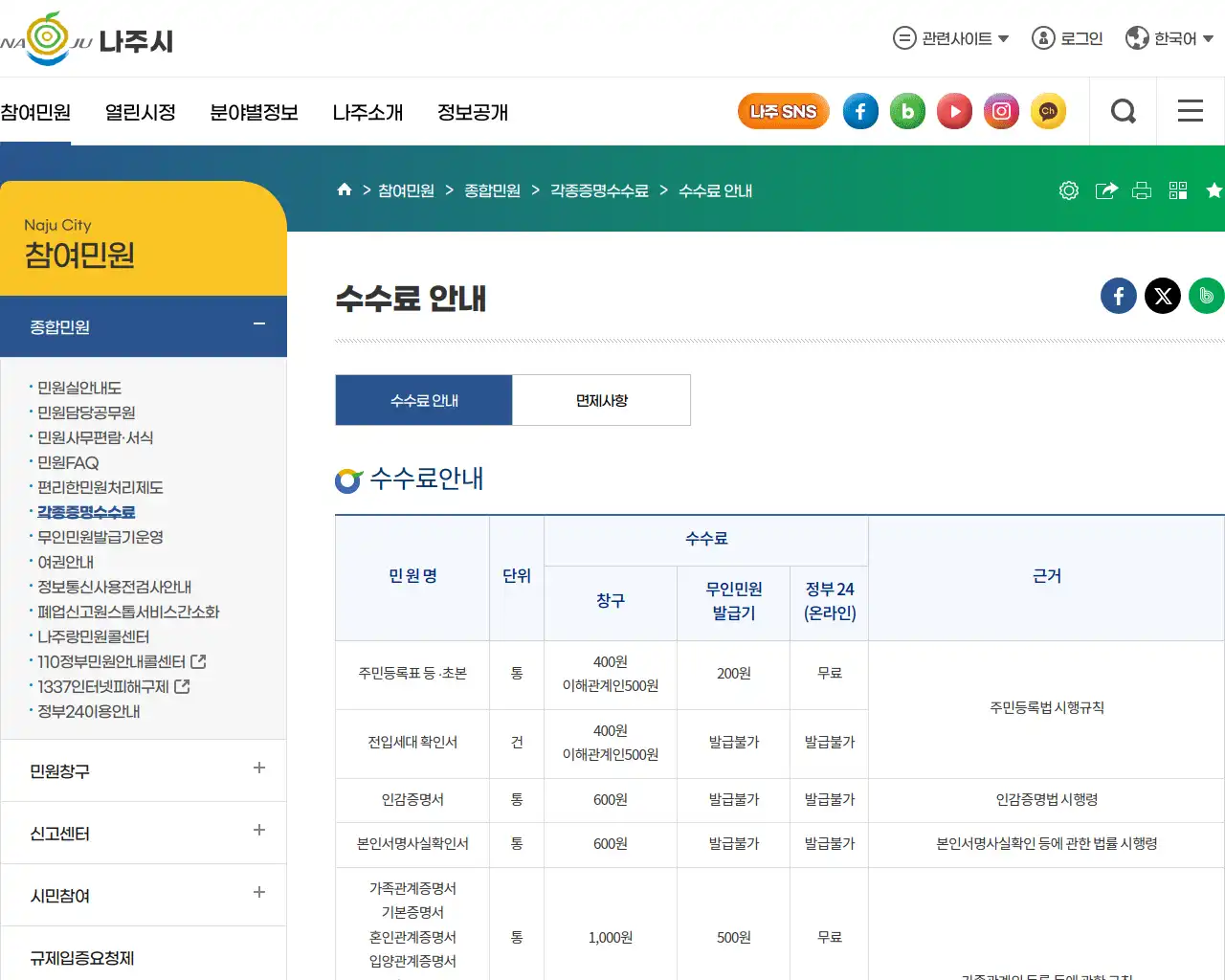Open 폐업신고원스톱서비스간소화 sidebar link
Viewport: 1225px width, 980px height.
(128, 612)
